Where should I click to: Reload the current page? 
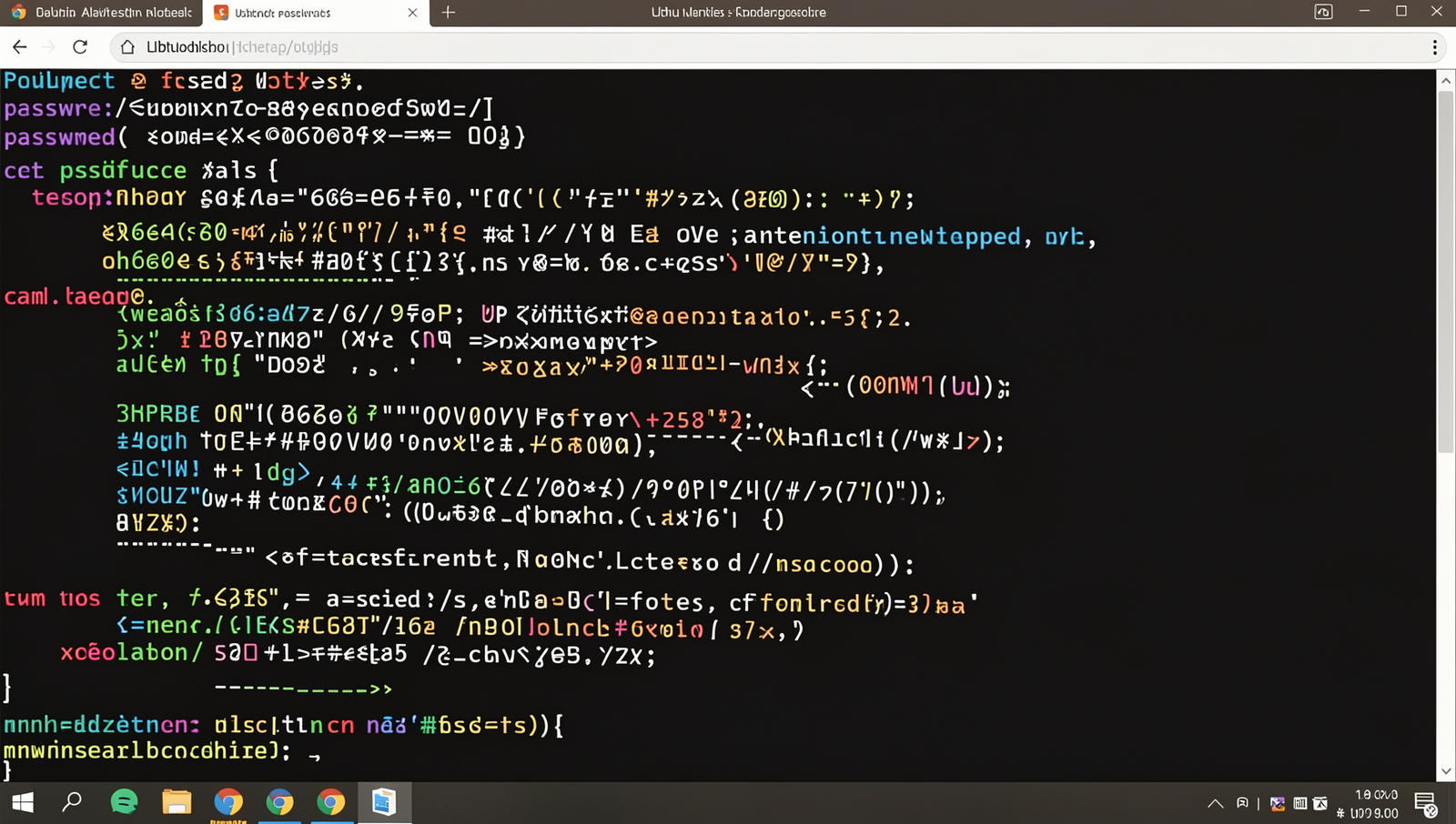click(80, 47)
